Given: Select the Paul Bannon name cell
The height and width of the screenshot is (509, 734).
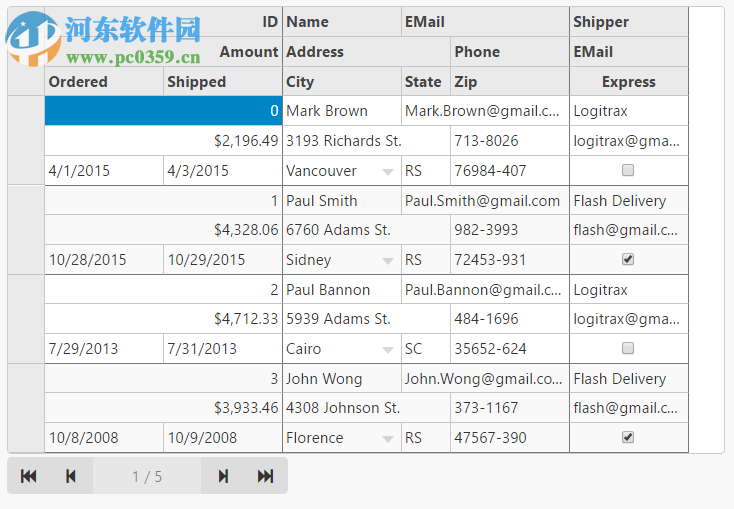Looking at the screenshot, I should tap(342, 289).
